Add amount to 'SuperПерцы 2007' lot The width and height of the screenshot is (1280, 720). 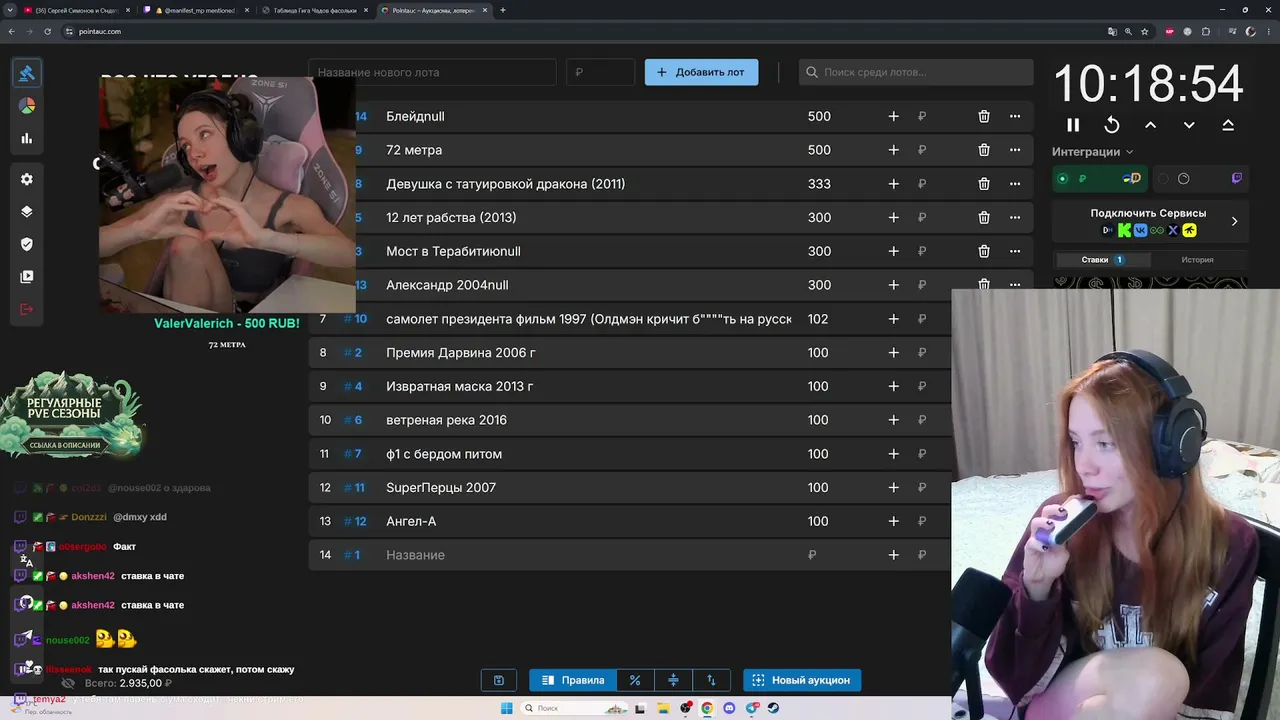point(894,488)
